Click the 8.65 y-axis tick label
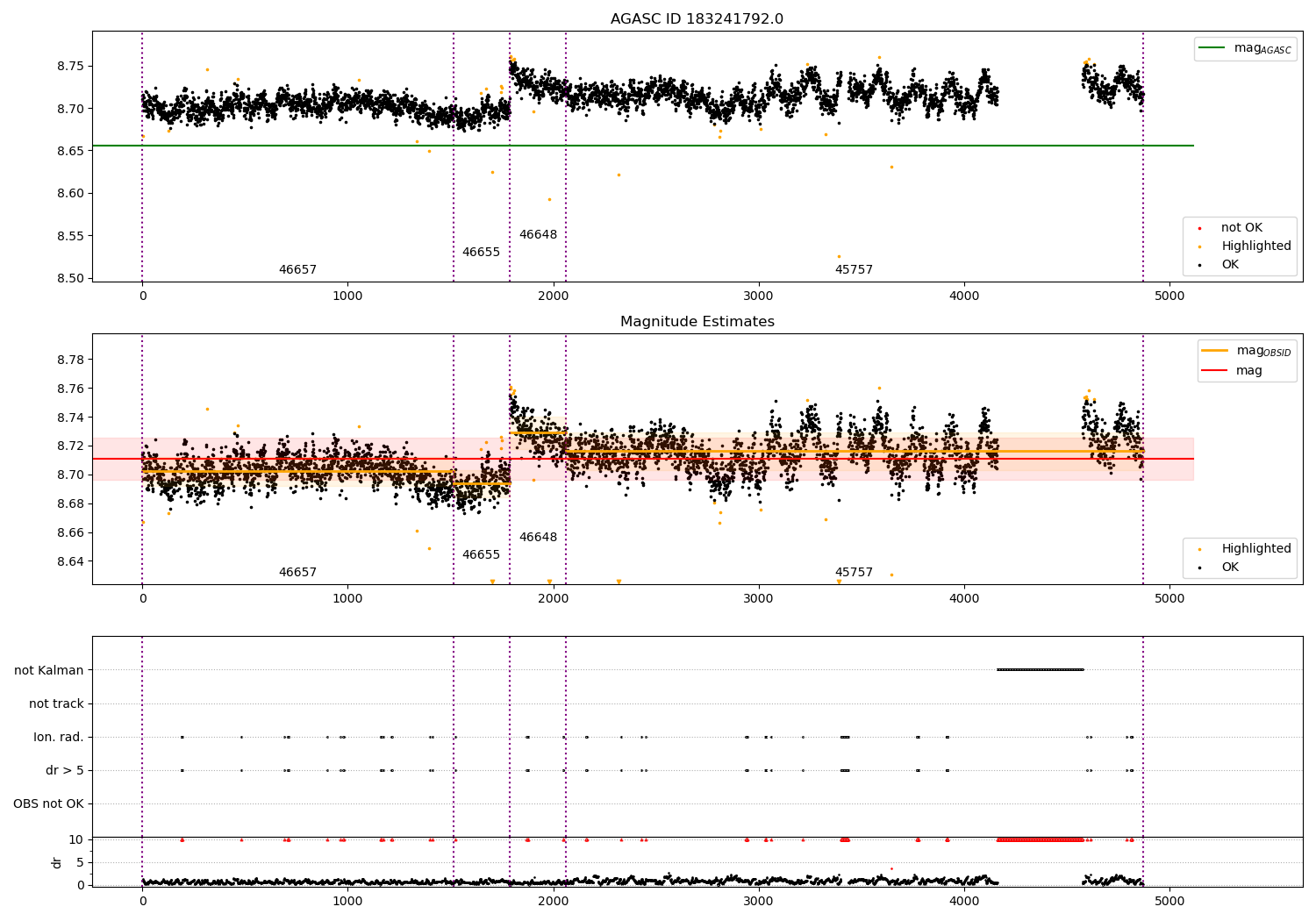This screenshot has height=921, width=1316. (69, 152)
